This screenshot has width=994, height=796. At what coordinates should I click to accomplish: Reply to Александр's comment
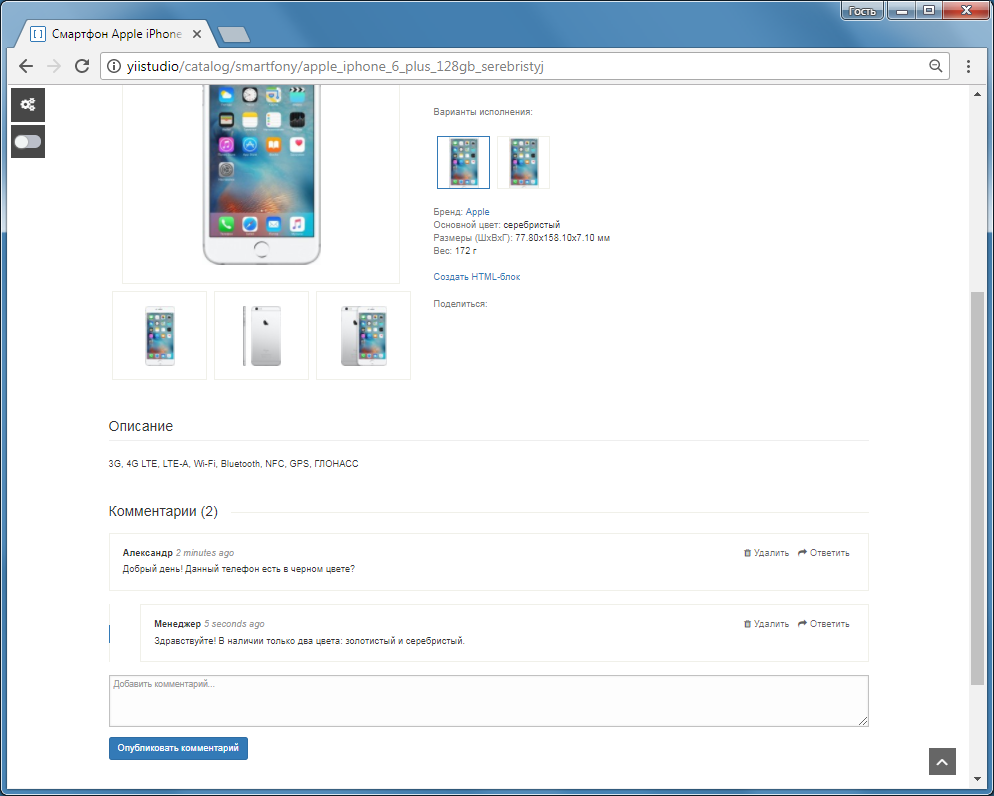coord(823,553)
